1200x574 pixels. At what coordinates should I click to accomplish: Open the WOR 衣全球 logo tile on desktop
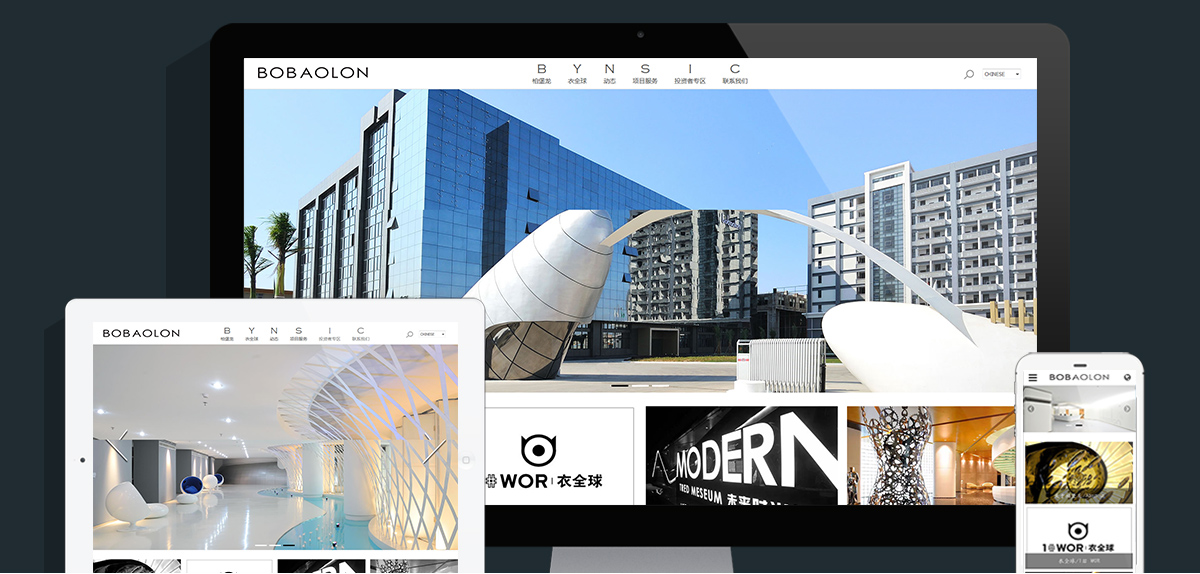point(559,456)
